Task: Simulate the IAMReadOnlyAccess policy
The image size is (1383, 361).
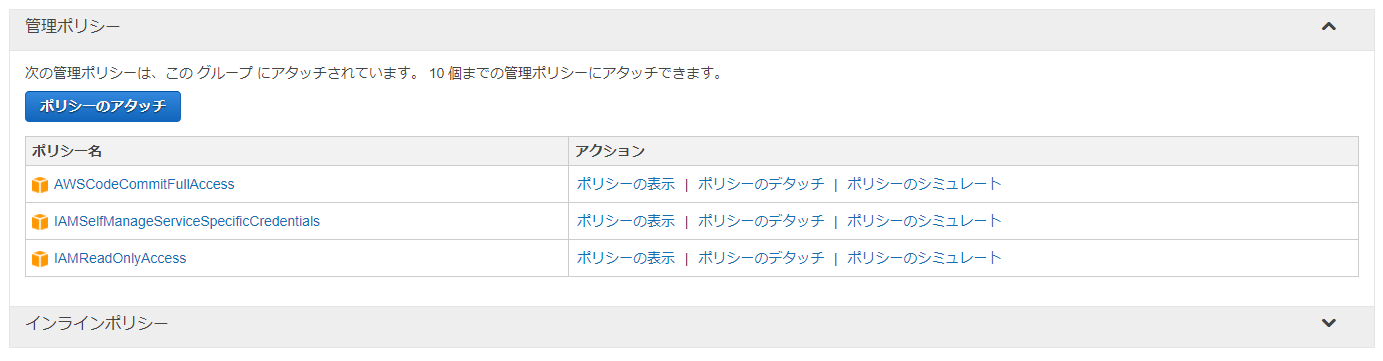Action: pyautogui.click(x=924, y=258)
